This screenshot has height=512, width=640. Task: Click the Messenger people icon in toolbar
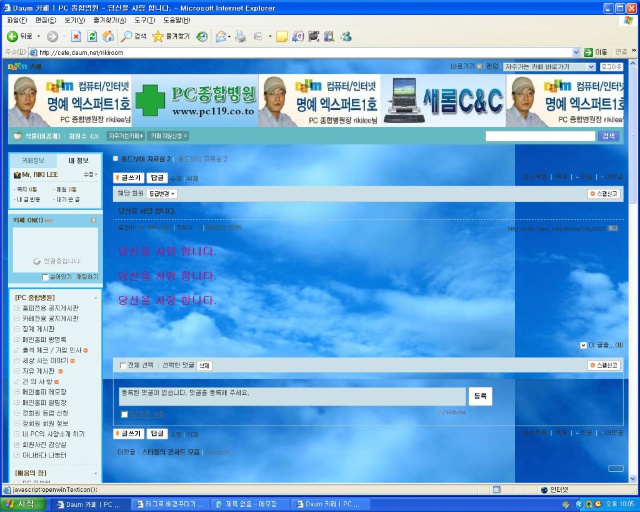[346, 37]
